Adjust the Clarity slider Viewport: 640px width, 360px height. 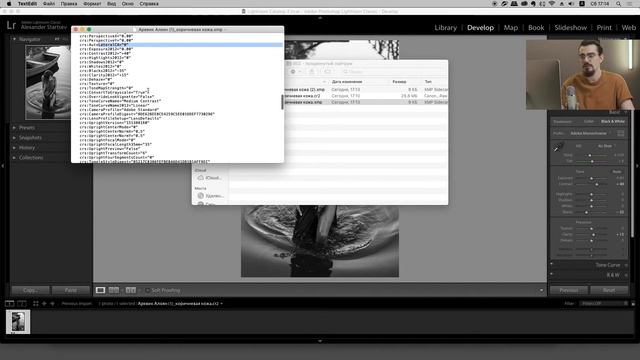[x=593, y=235]
